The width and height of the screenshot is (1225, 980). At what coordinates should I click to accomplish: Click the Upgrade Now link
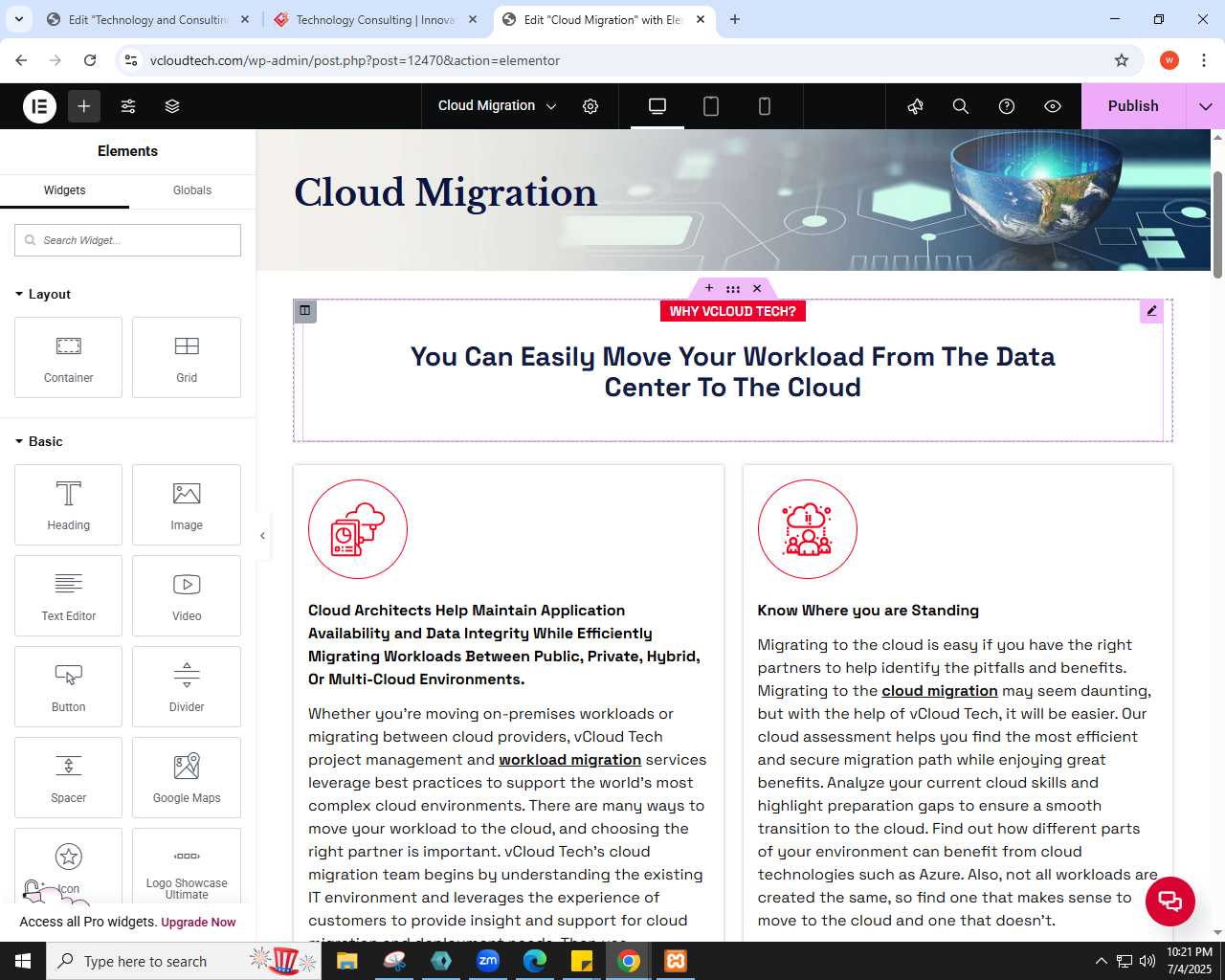click(198, 923)
